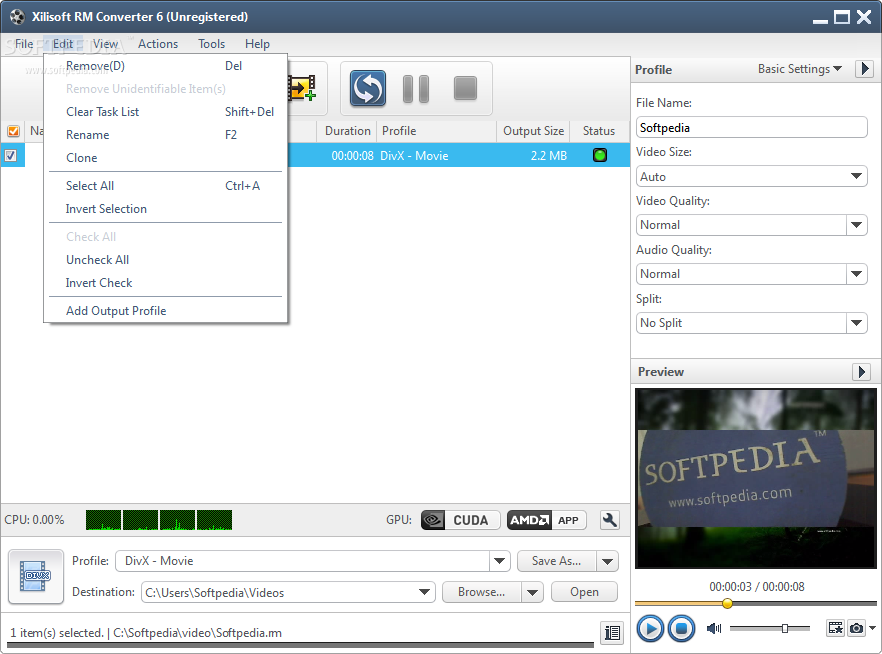Choose Uncheck All menu entry
The width and height of the screenshot is (882, 654).
(165, 260)
